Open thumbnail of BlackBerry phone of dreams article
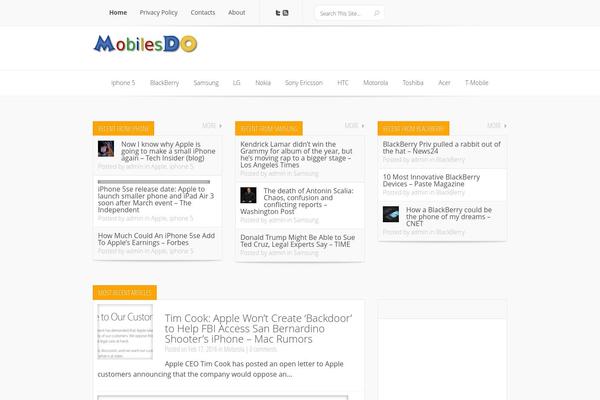This screenshot has width=600, height=400. coord(391,214)
